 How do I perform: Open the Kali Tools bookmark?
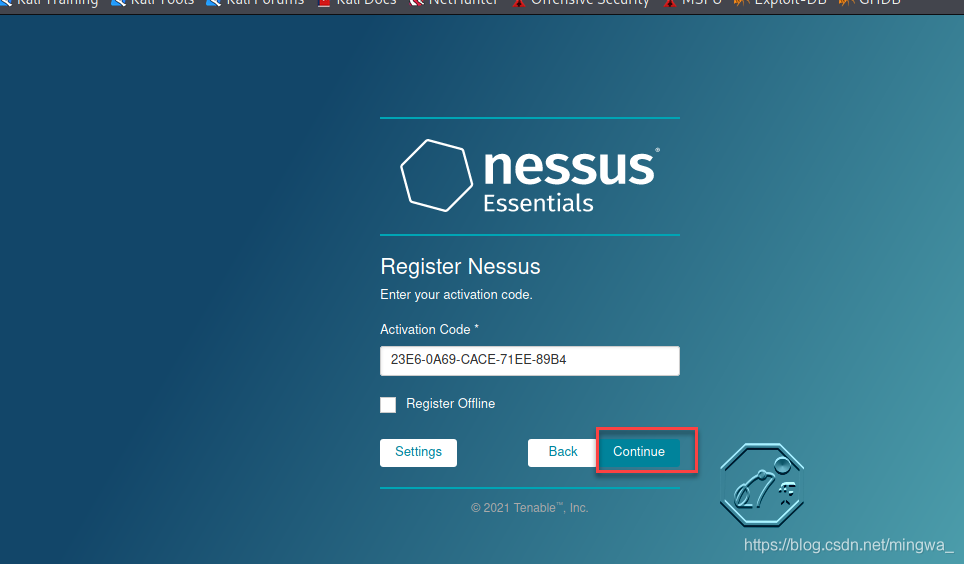[153, 3]
